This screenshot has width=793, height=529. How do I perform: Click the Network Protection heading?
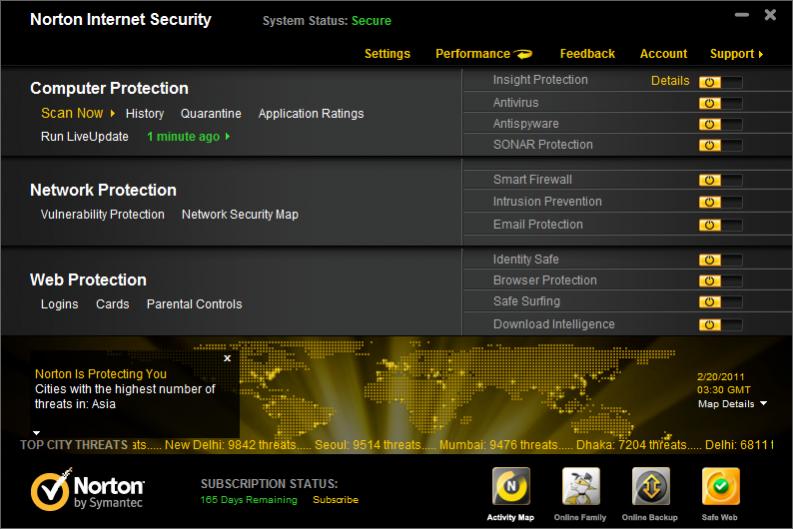pos(103,190)
